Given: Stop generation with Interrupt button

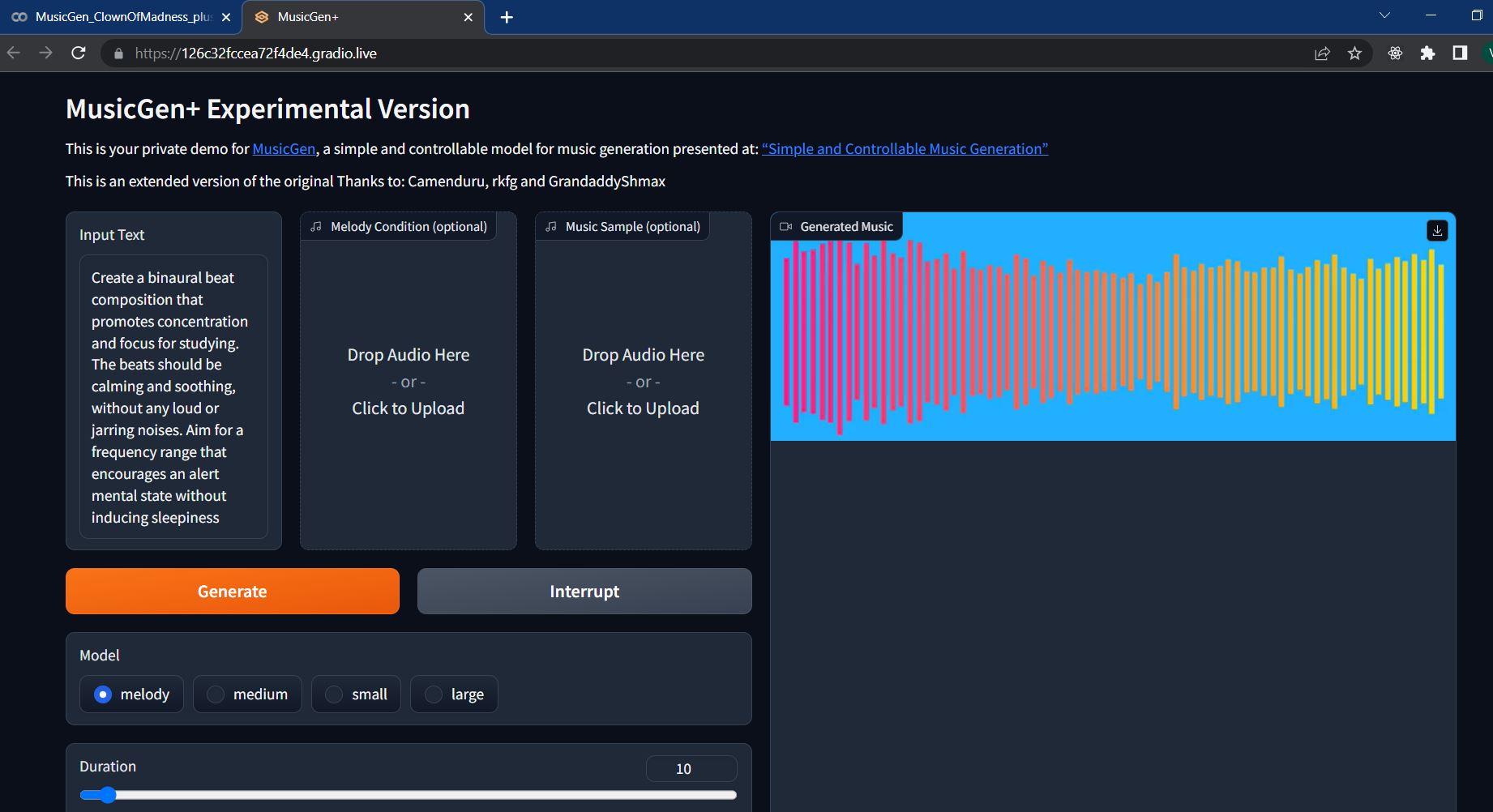Looking at the screenshot, I should tap(584, 592).
